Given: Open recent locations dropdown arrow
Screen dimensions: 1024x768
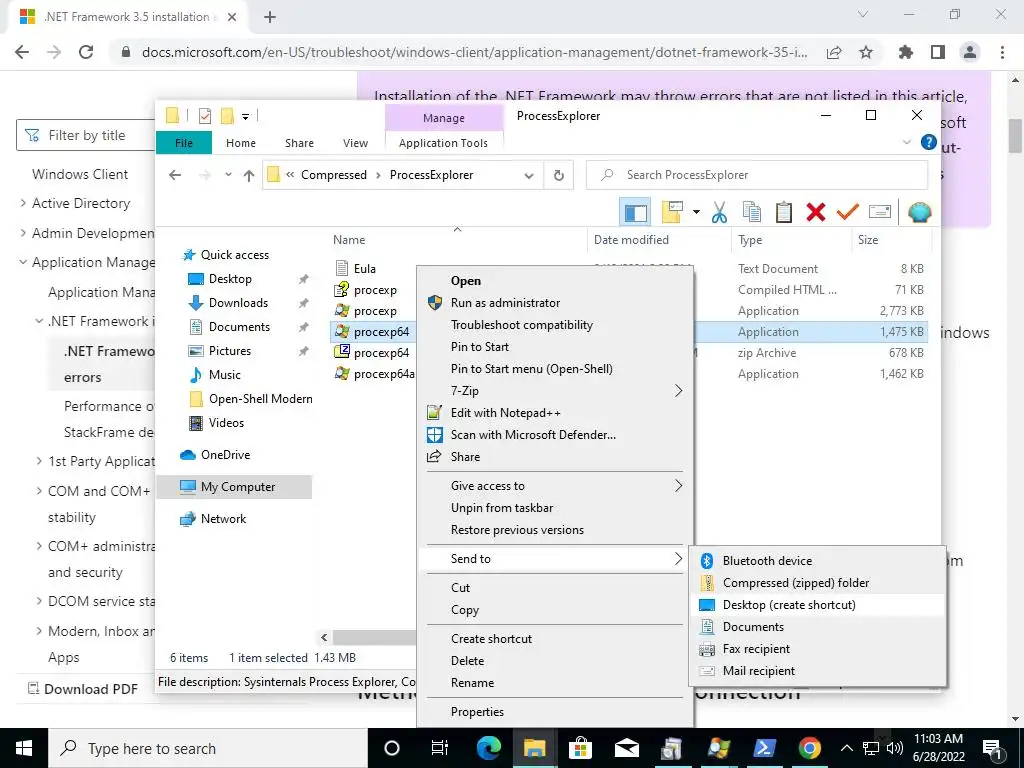Looking at the screenshot, I should click(228, 175).
